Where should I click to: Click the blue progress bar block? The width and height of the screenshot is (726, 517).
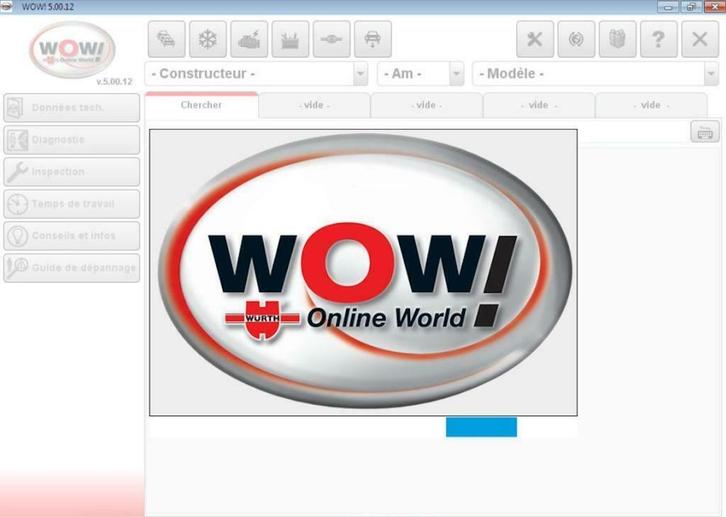(482, 427)
